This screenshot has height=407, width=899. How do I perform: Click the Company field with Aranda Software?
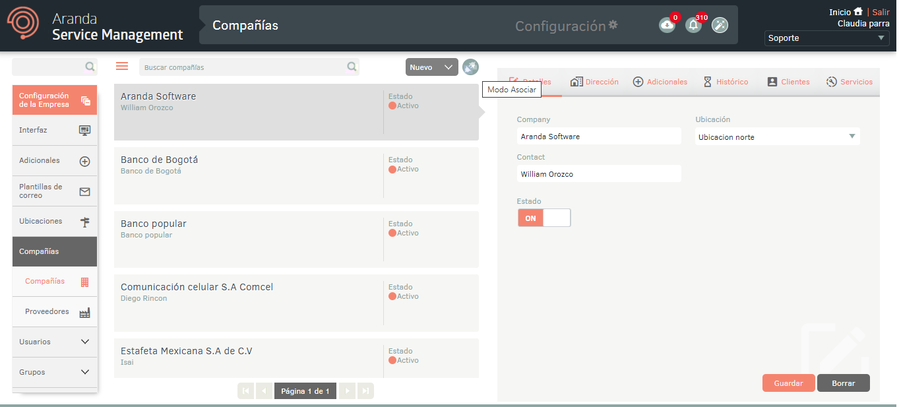pyautogui.click(x=599, y=136)
